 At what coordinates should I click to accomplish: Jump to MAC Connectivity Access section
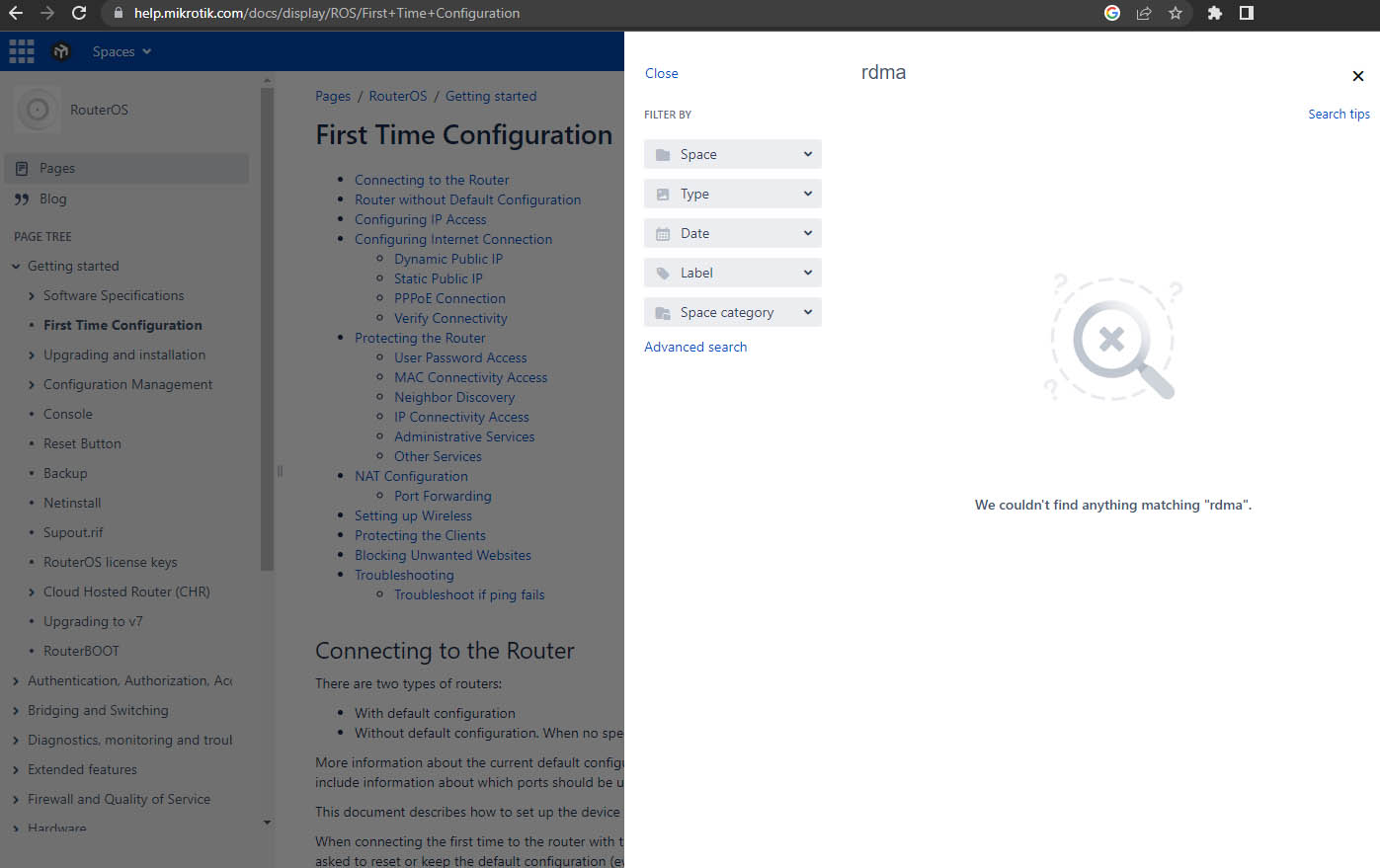470,377
